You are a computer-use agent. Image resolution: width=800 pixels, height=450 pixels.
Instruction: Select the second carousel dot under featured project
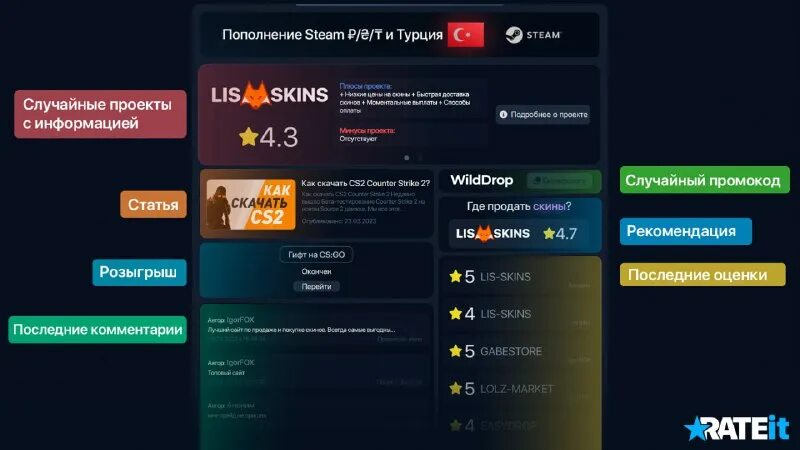tap(420, 158)
